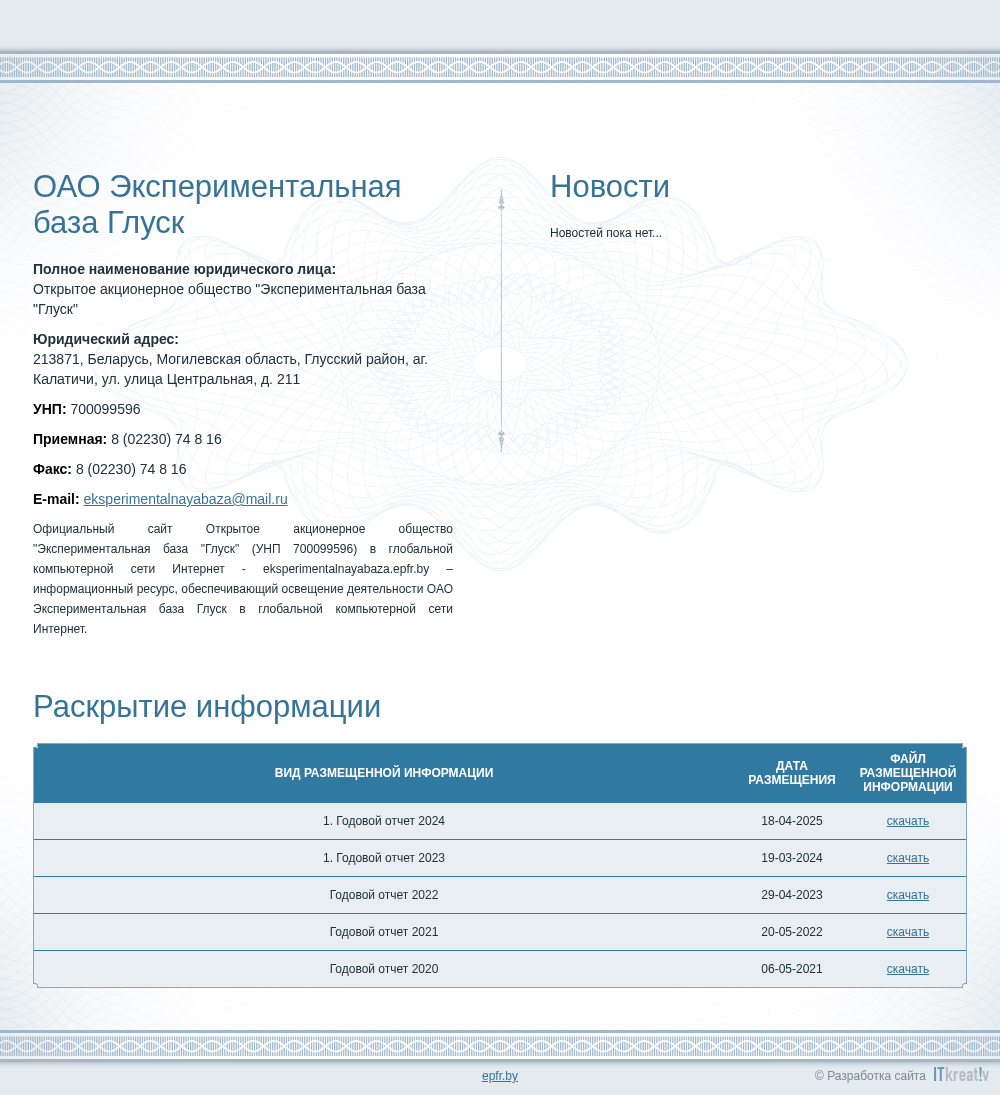Click the Юридический адрес label
The height and width of the screenshot is (1095, 1000).
[105, 339]
